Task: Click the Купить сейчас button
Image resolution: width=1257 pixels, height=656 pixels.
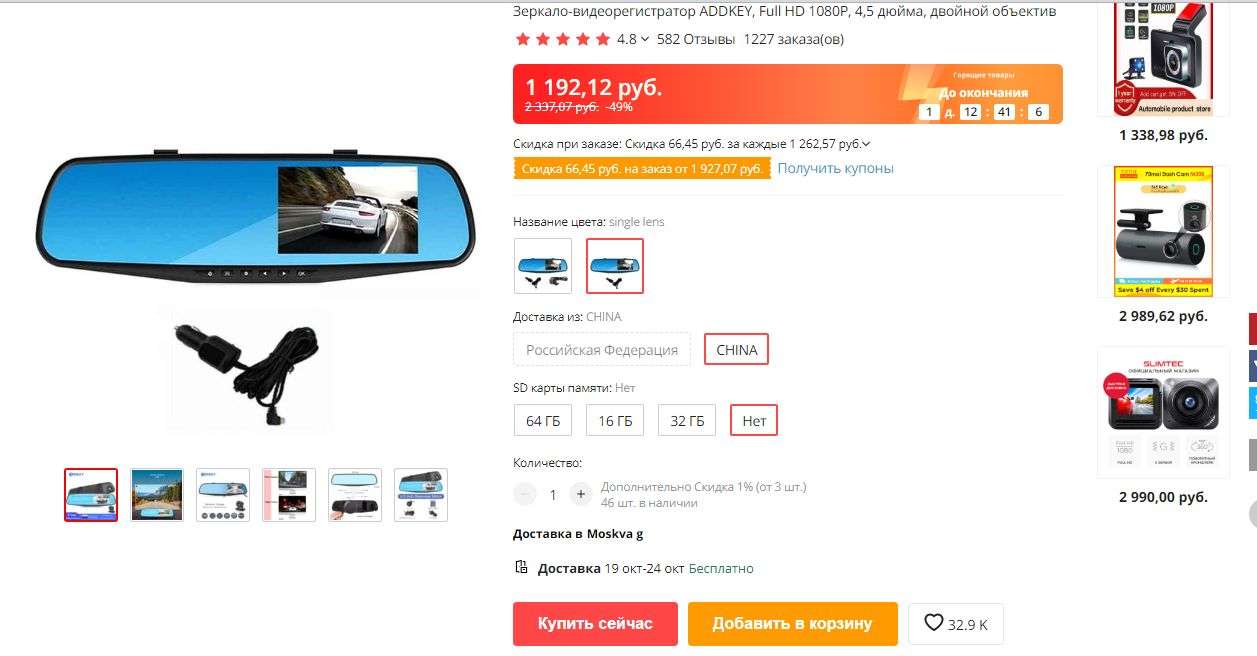Action: click(595, 623)
